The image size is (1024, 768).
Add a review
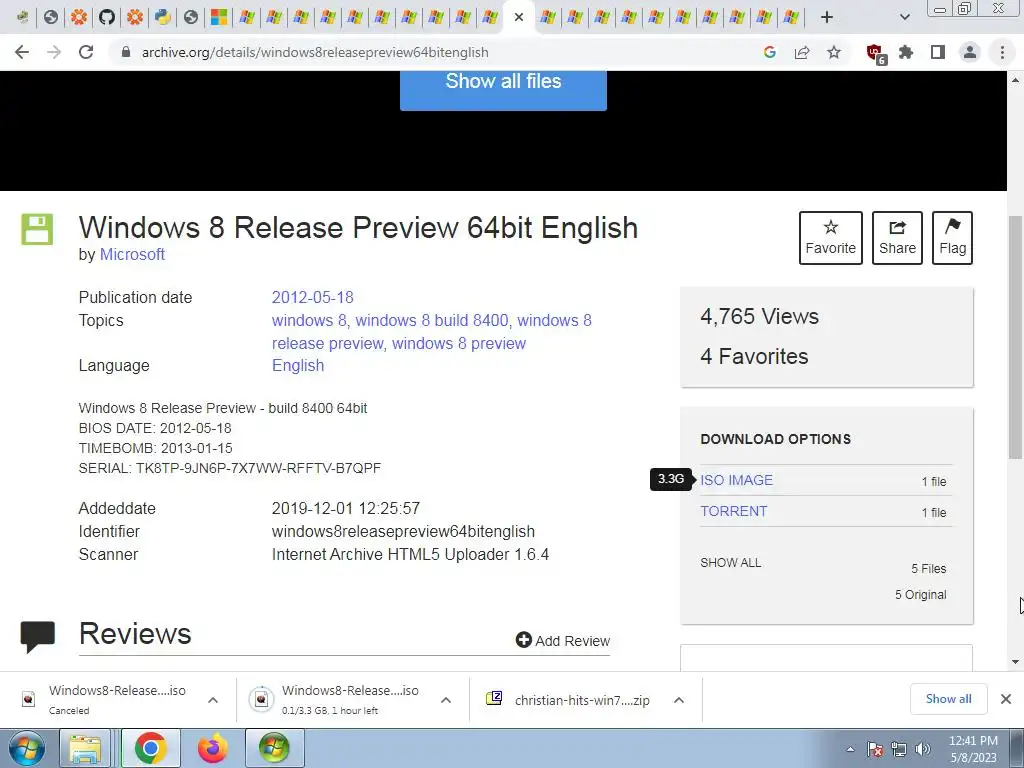[x=562, y=641]
